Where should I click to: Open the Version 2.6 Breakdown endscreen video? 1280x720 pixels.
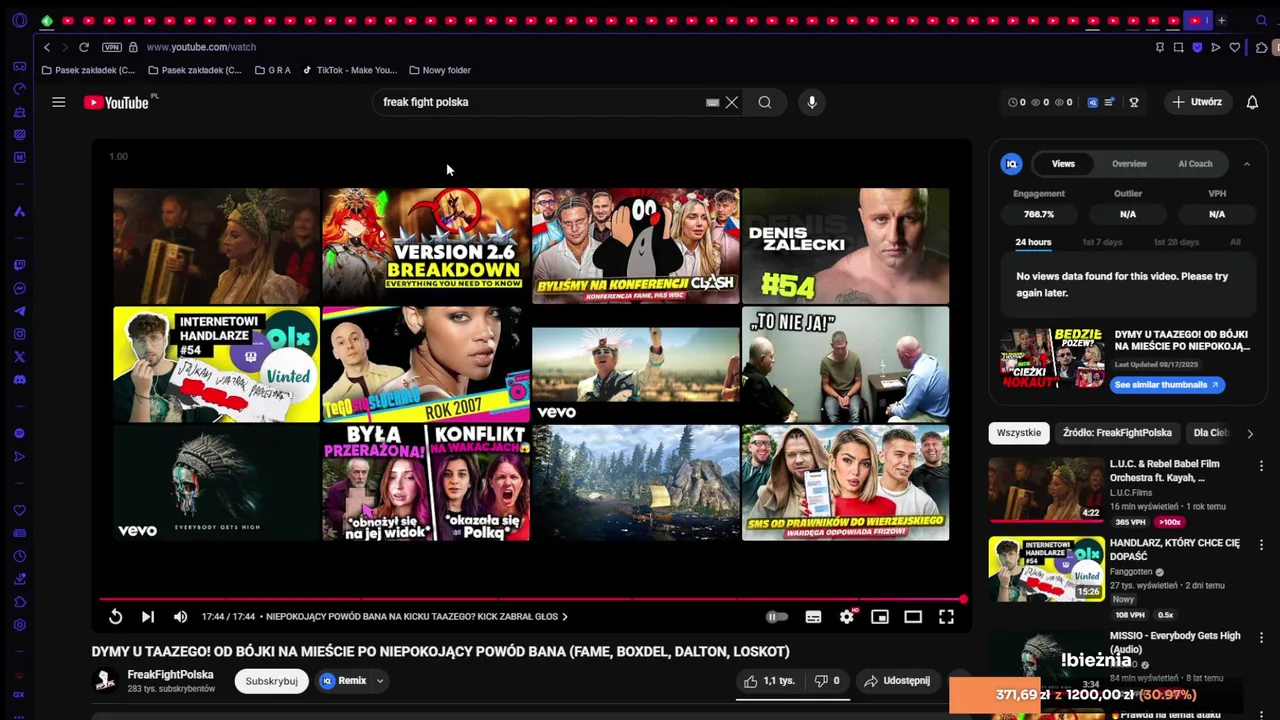coord(426,245)
